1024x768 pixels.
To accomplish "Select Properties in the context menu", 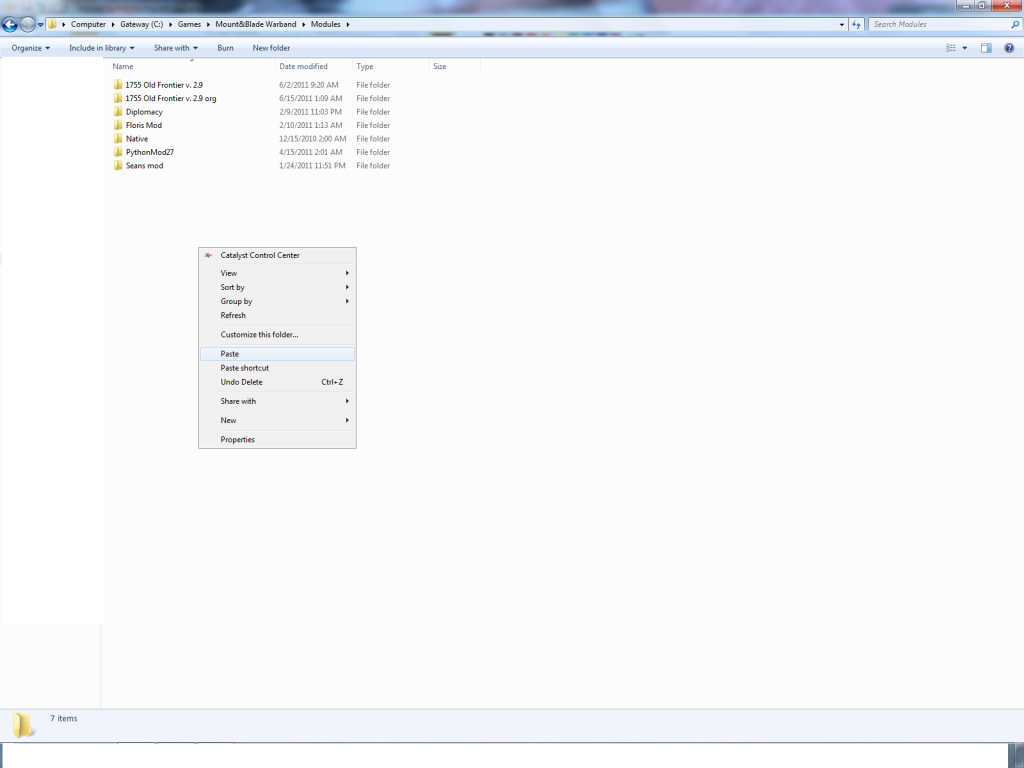I will click(238, 440).
